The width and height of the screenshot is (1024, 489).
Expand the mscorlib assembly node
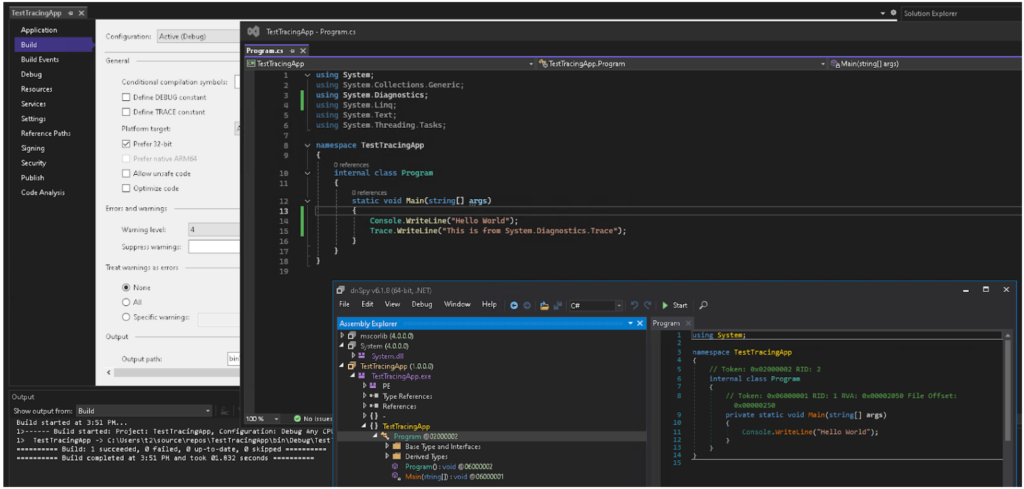tap(342, 335)
